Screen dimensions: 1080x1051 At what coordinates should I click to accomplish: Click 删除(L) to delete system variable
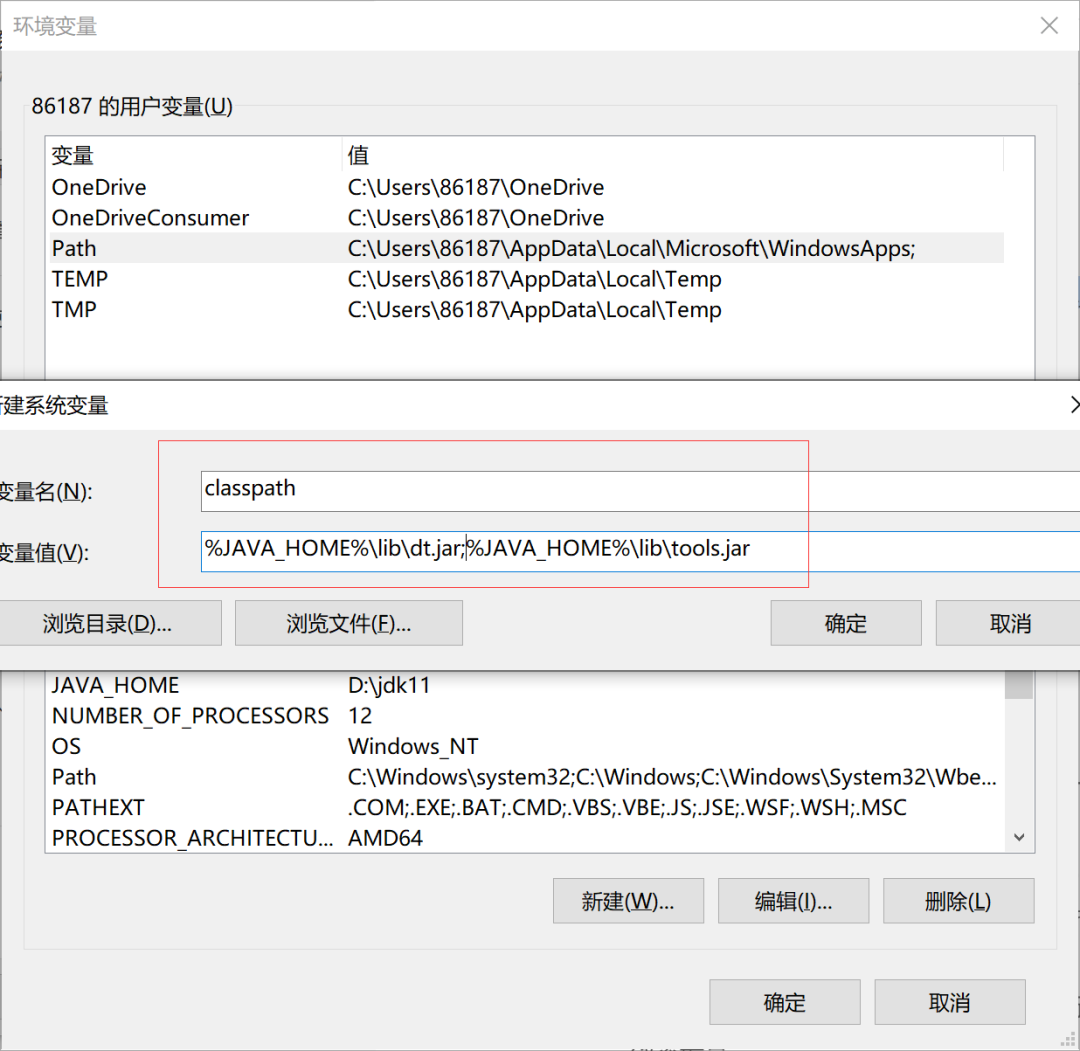pyautogui.click(x=959, y=901)
